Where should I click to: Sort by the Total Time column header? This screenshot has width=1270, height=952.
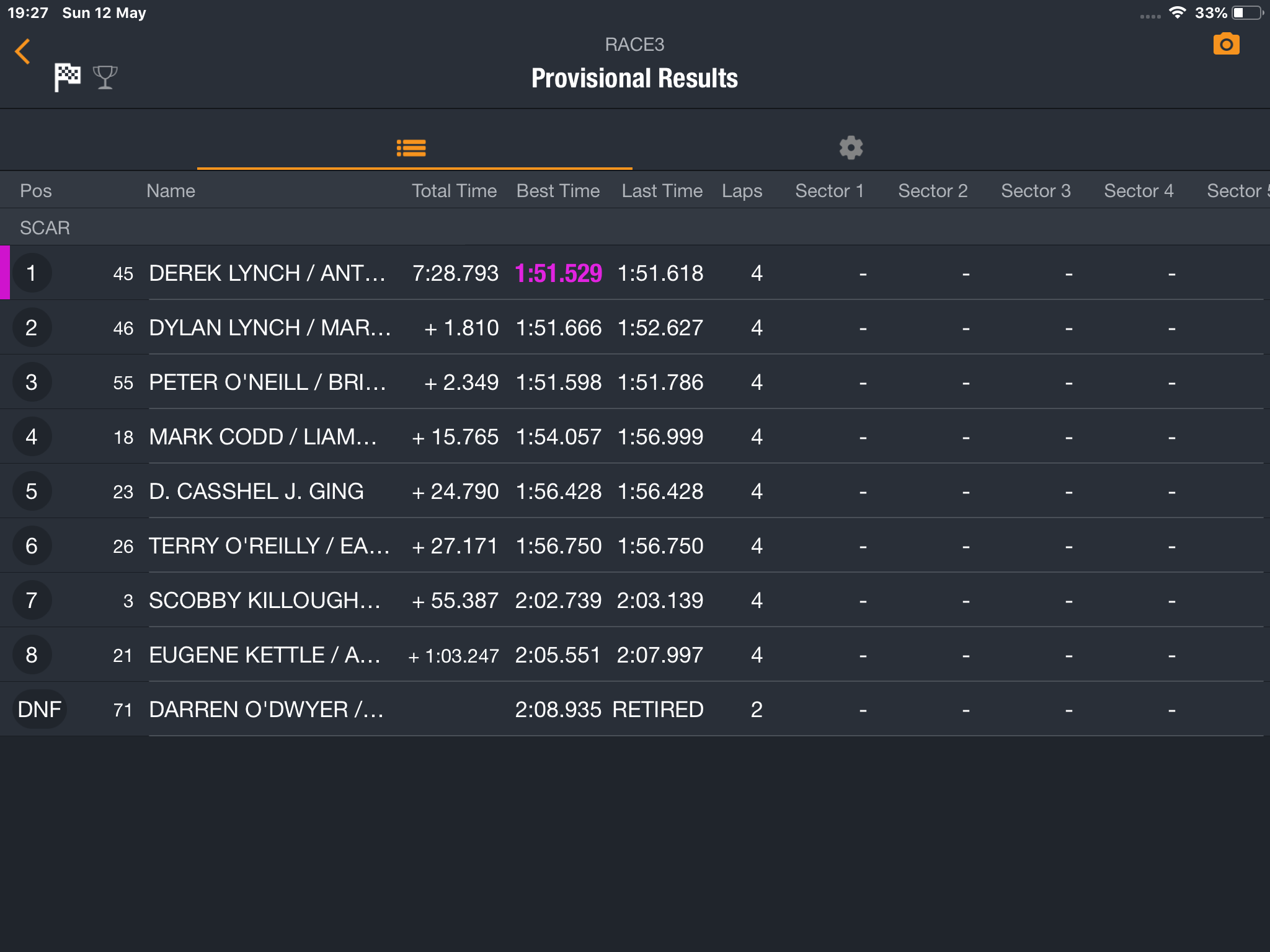(x=455, y=191)
